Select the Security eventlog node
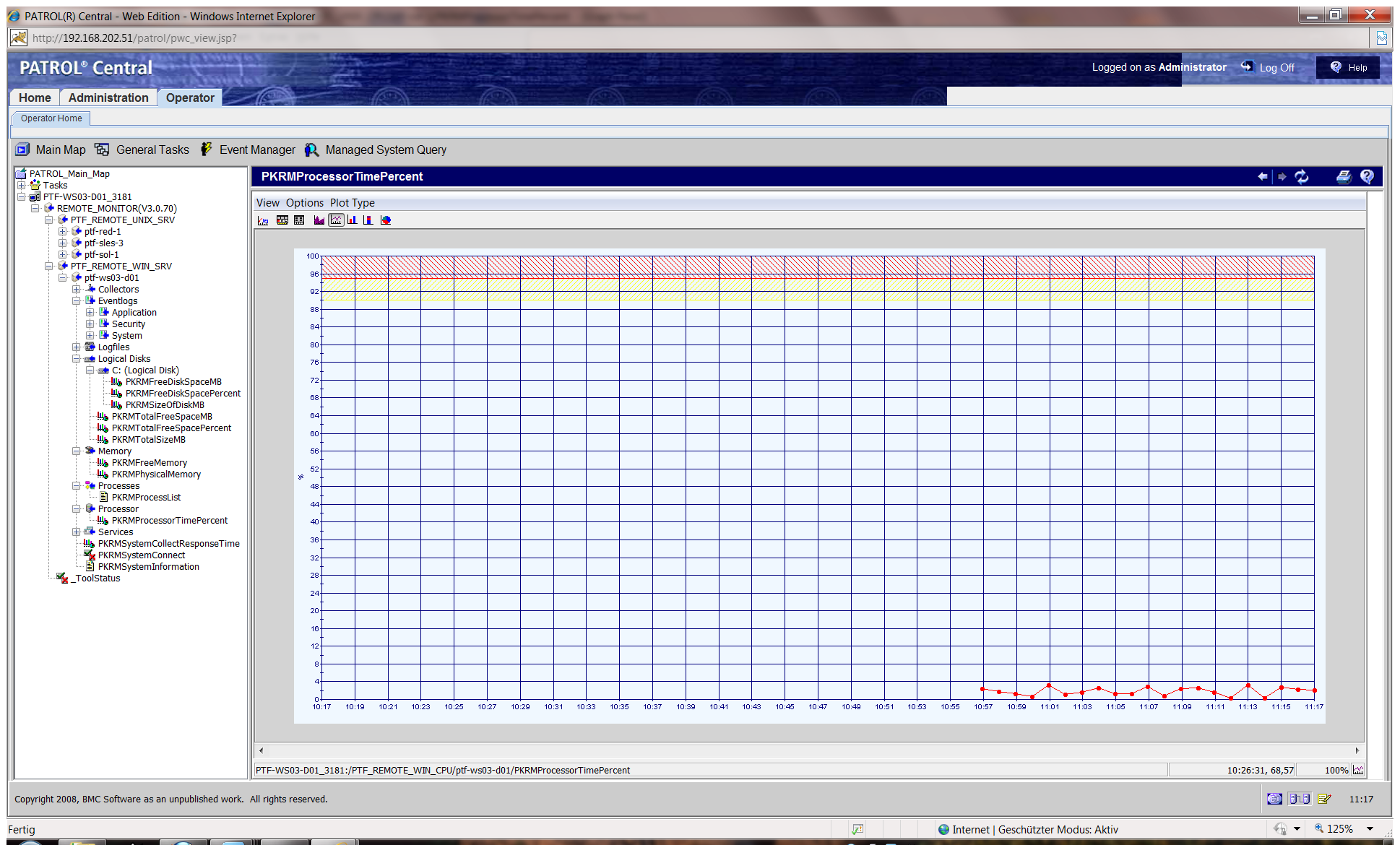The image size is (1400, 845). click(x=128, y=324)
